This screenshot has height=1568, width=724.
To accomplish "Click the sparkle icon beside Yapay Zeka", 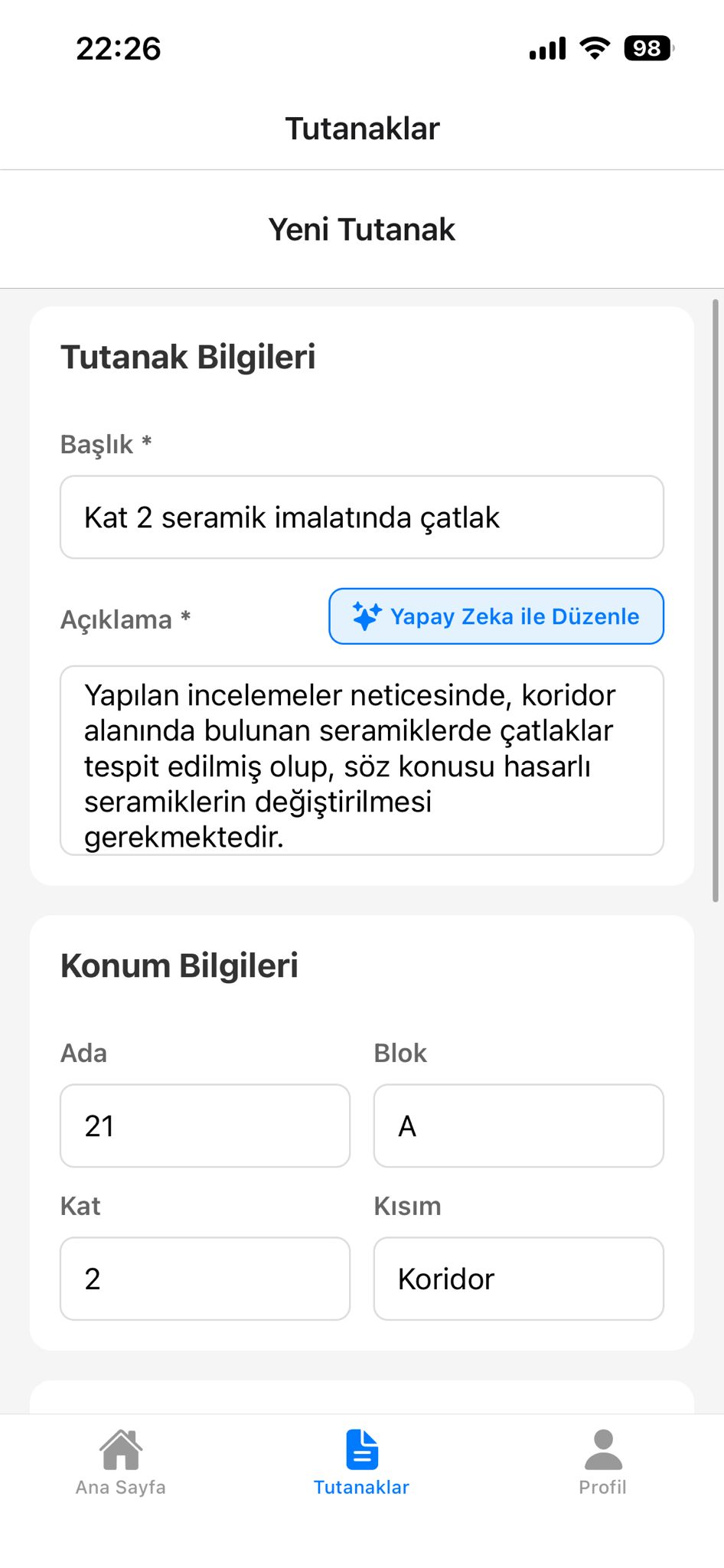I will (x=367, y=616).
